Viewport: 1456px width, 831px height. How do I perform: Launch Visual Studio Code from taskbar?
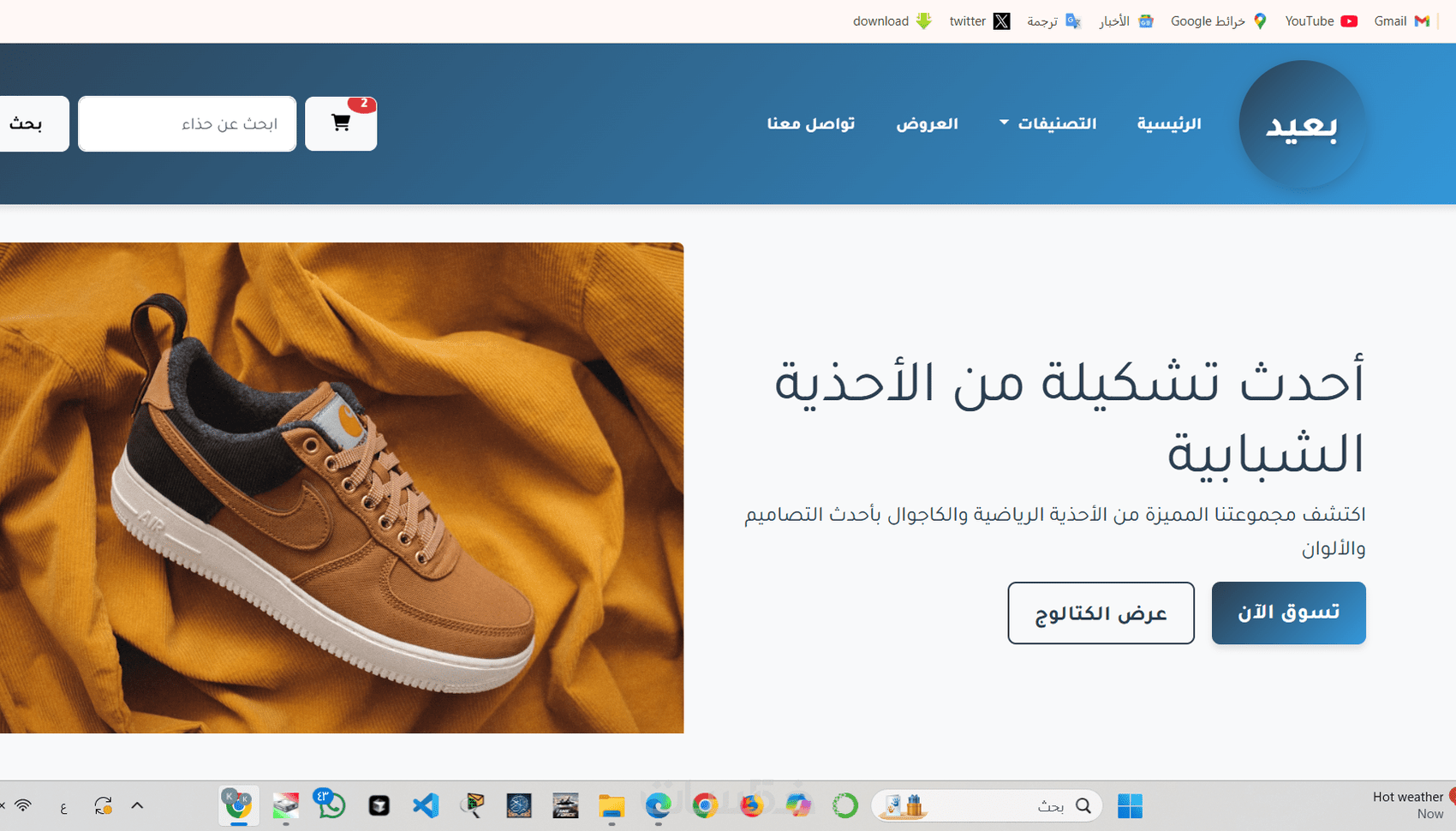(426, 805)
